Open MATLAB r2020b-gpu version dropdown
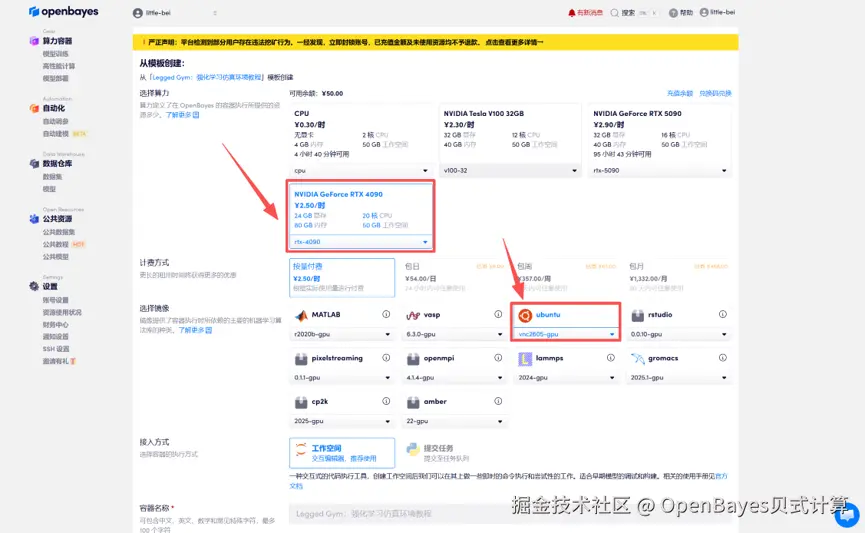 tap(342, 334)
